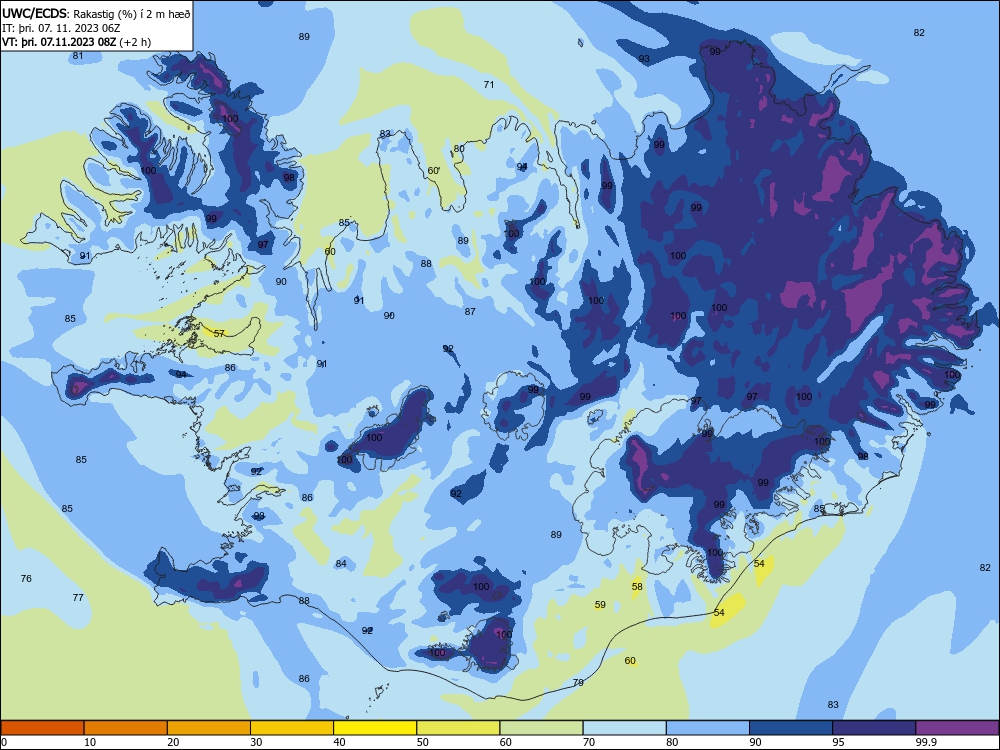Click the humidity value 58 on the map
1000x750 pixels.
coord(637,587)
